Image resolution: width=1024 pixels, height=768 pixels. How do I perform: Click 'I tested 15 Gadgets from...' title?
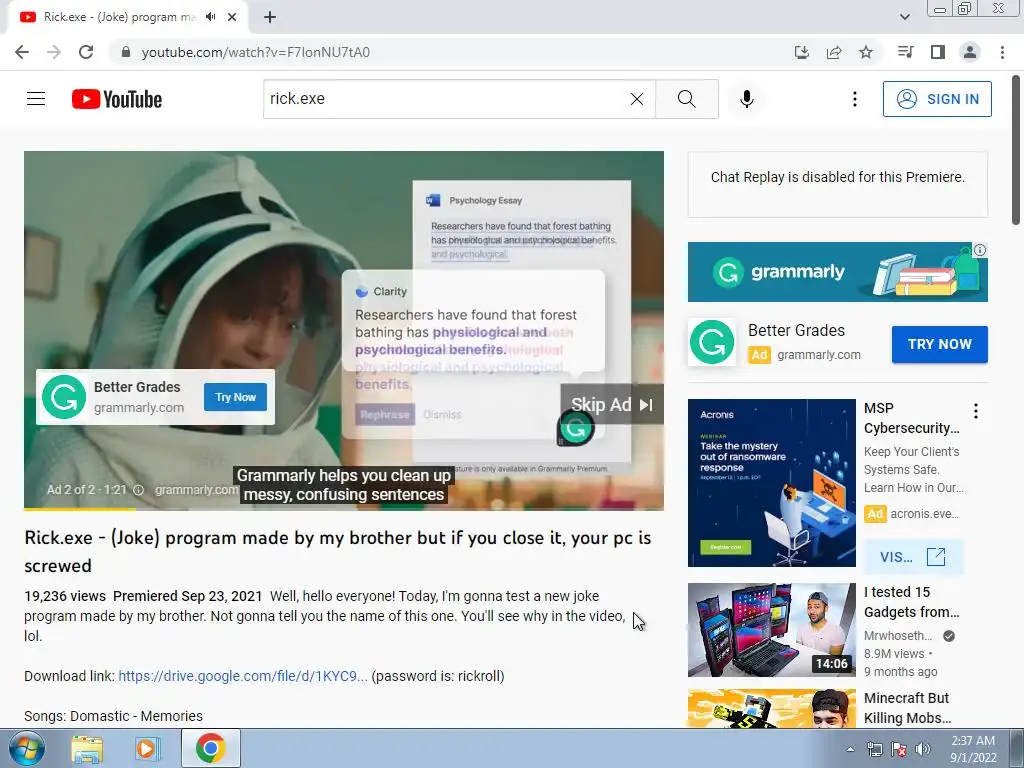[912, 602]
